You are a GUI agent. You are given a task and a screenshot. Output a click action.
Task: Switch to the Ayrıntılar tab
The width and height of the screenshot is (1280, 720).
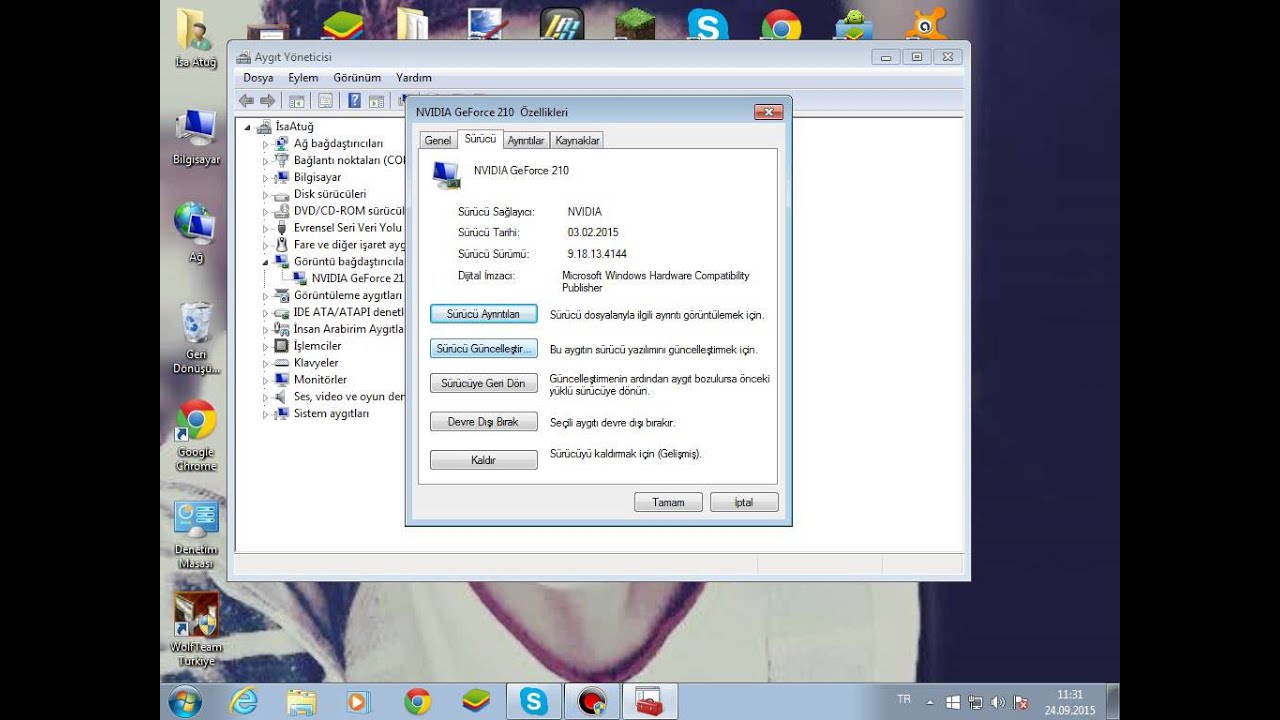tap(526, 141)
